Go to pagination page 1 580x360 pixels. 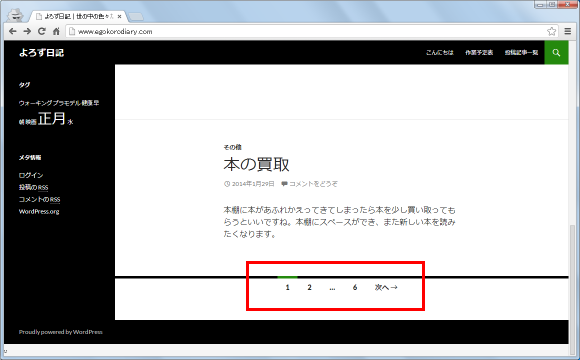coord(287,287)
